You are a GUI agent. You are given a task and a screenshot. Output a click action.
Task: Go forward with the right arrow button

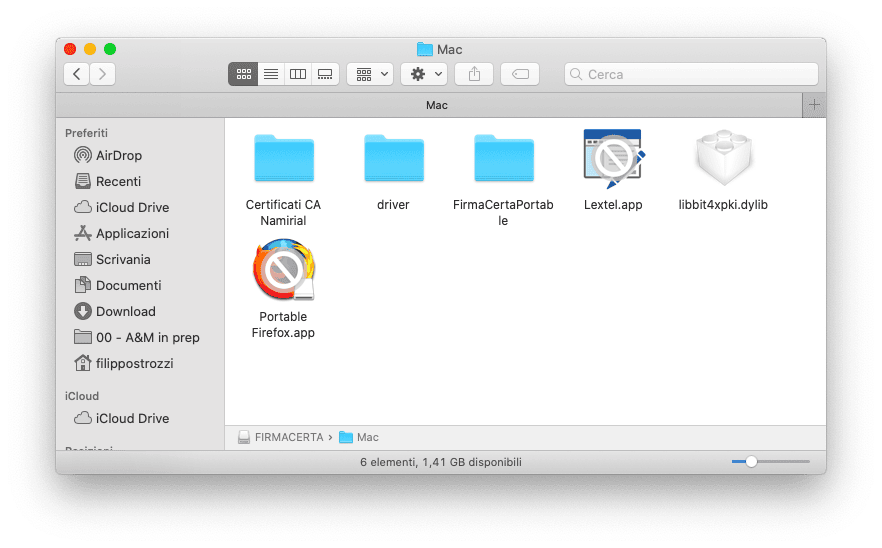102,74
